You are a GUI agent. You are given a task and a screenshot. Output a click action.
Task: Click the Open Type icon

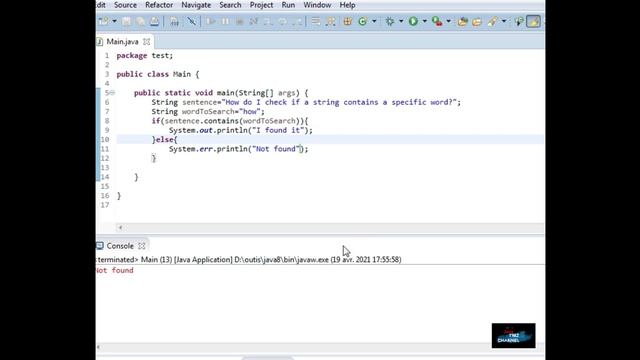pyautogui.click(x=462, y=21)
